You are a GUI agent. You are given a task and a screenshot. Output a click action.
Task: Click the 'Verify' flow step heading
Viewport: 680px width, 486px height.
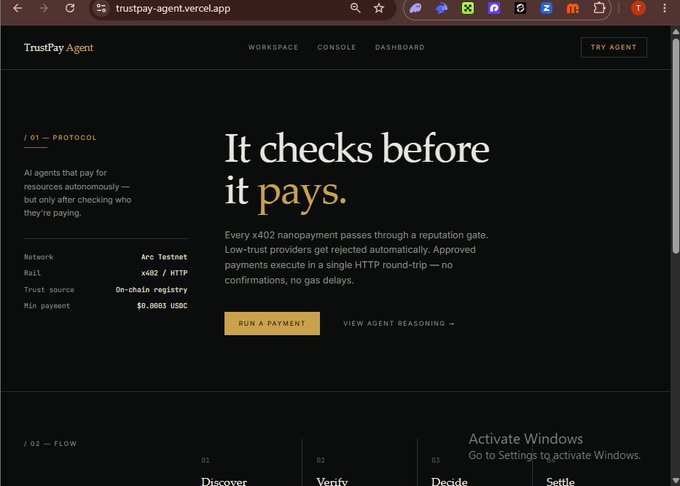332,481
